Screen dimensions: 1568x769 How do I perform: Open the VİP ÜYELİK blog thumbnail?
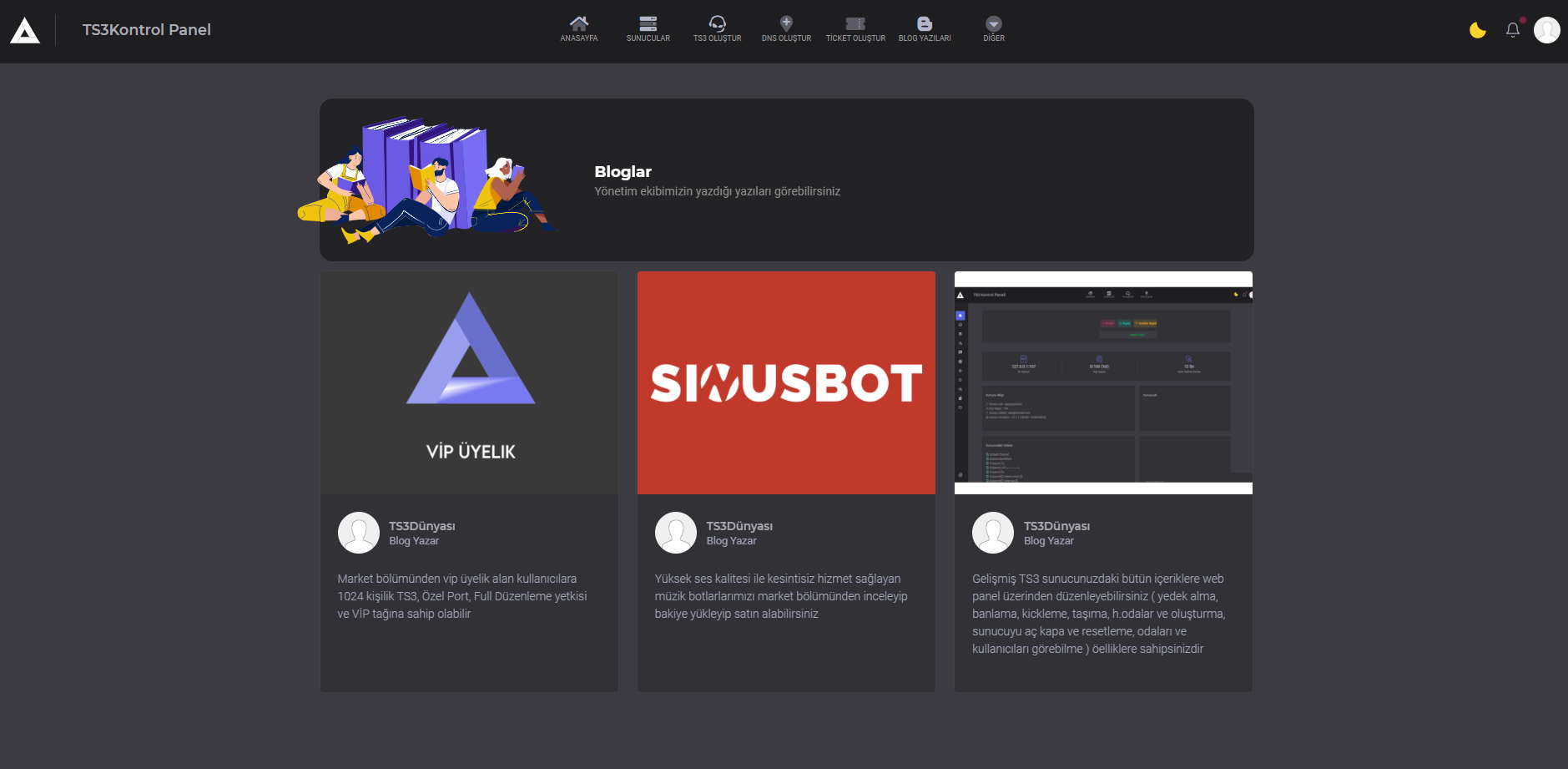[470, 382]
